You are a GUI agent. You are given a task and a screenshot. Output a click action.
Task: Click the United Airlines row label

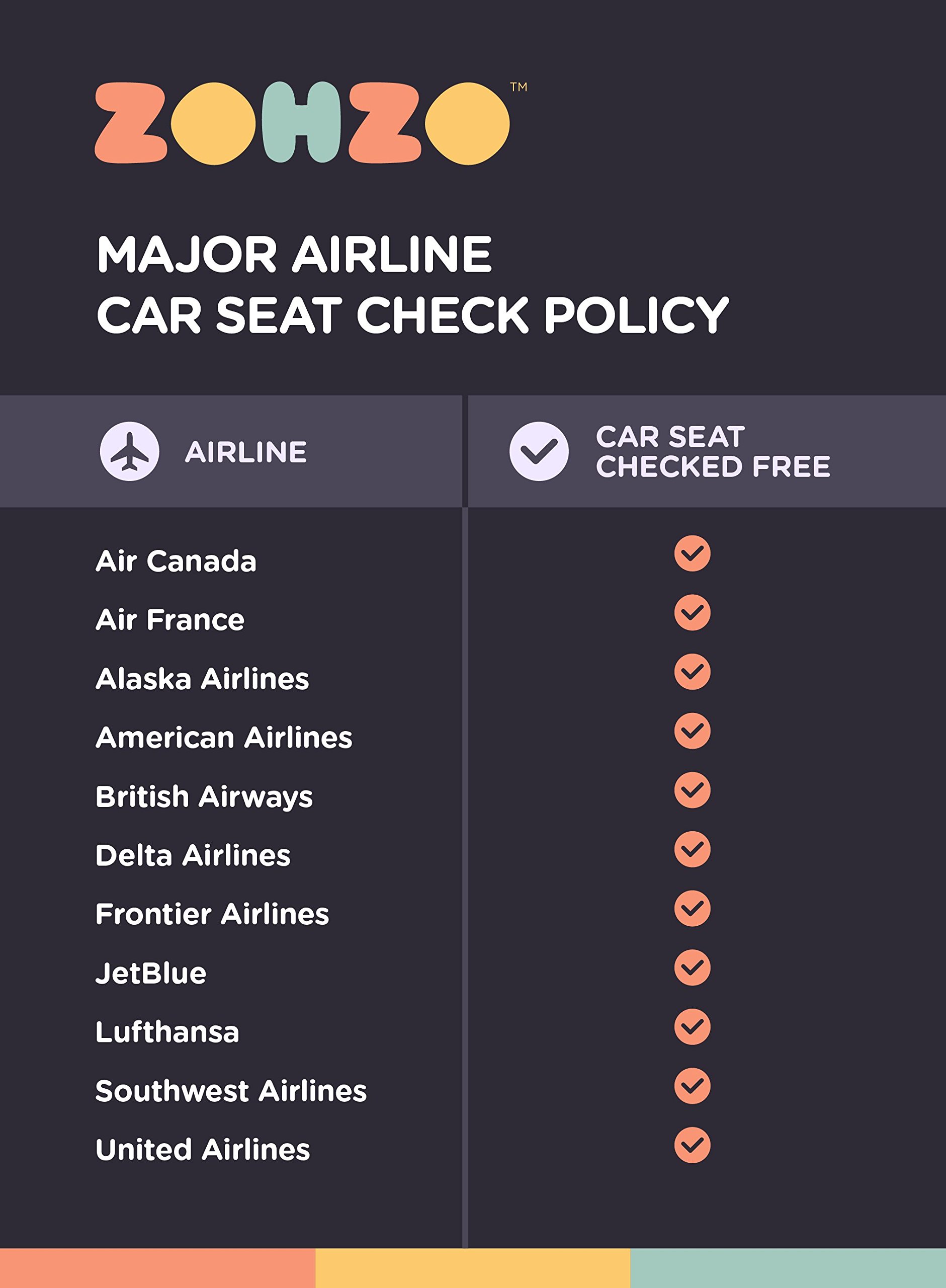coord(203,1150)
